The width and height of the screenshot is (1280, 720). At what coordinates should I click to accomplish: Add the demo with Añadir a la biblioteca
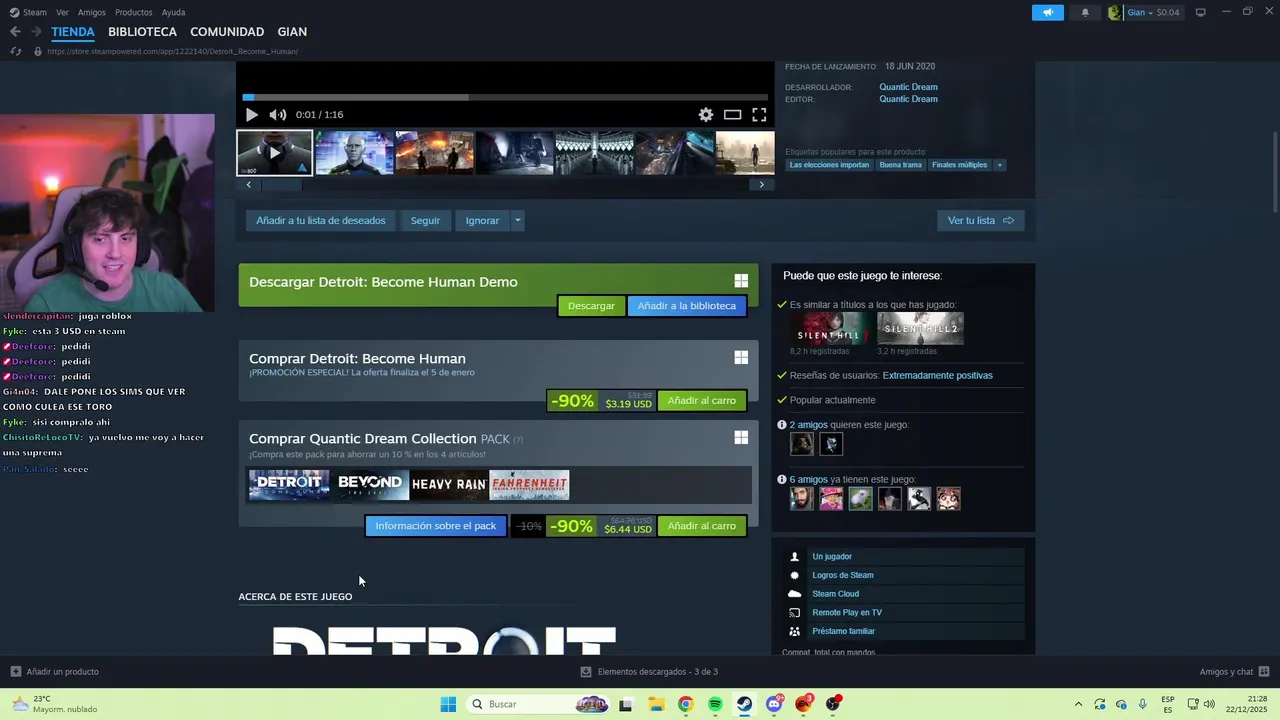(x=687, y=306)
